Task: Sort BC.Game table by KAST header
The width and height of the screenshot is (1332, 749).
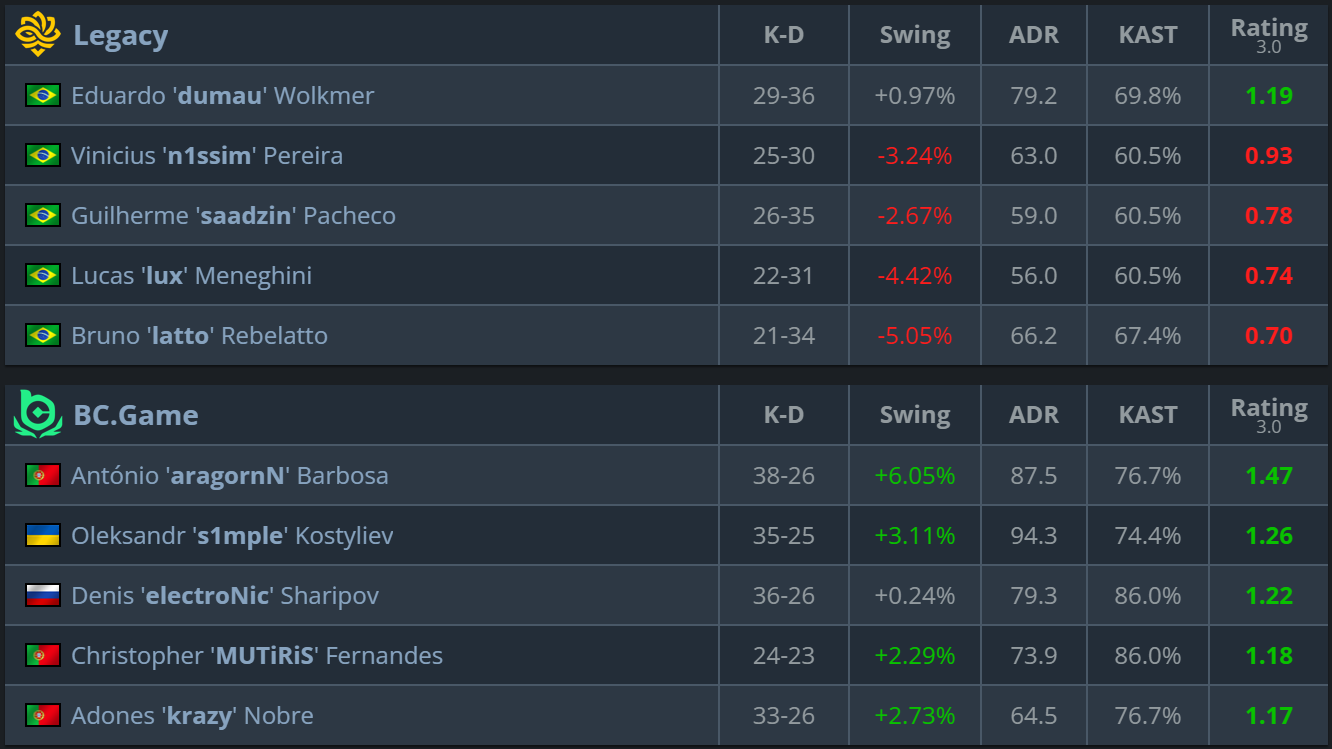Action: pyautogui.click(x=1148, y=415)
